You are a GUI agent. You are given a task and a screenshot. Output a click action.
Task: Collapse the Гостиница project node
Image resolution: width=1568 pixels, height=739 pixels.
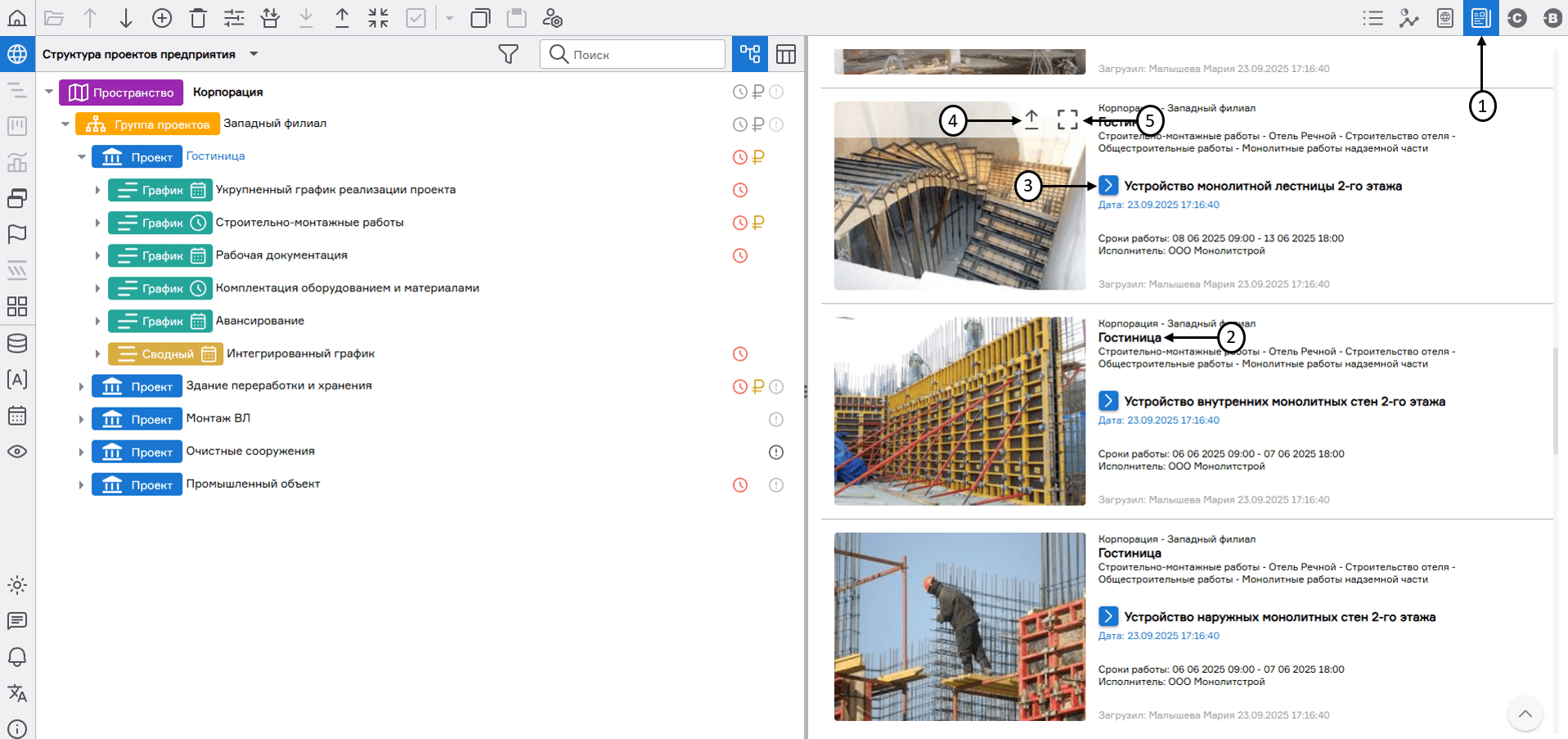click(82, 156)
